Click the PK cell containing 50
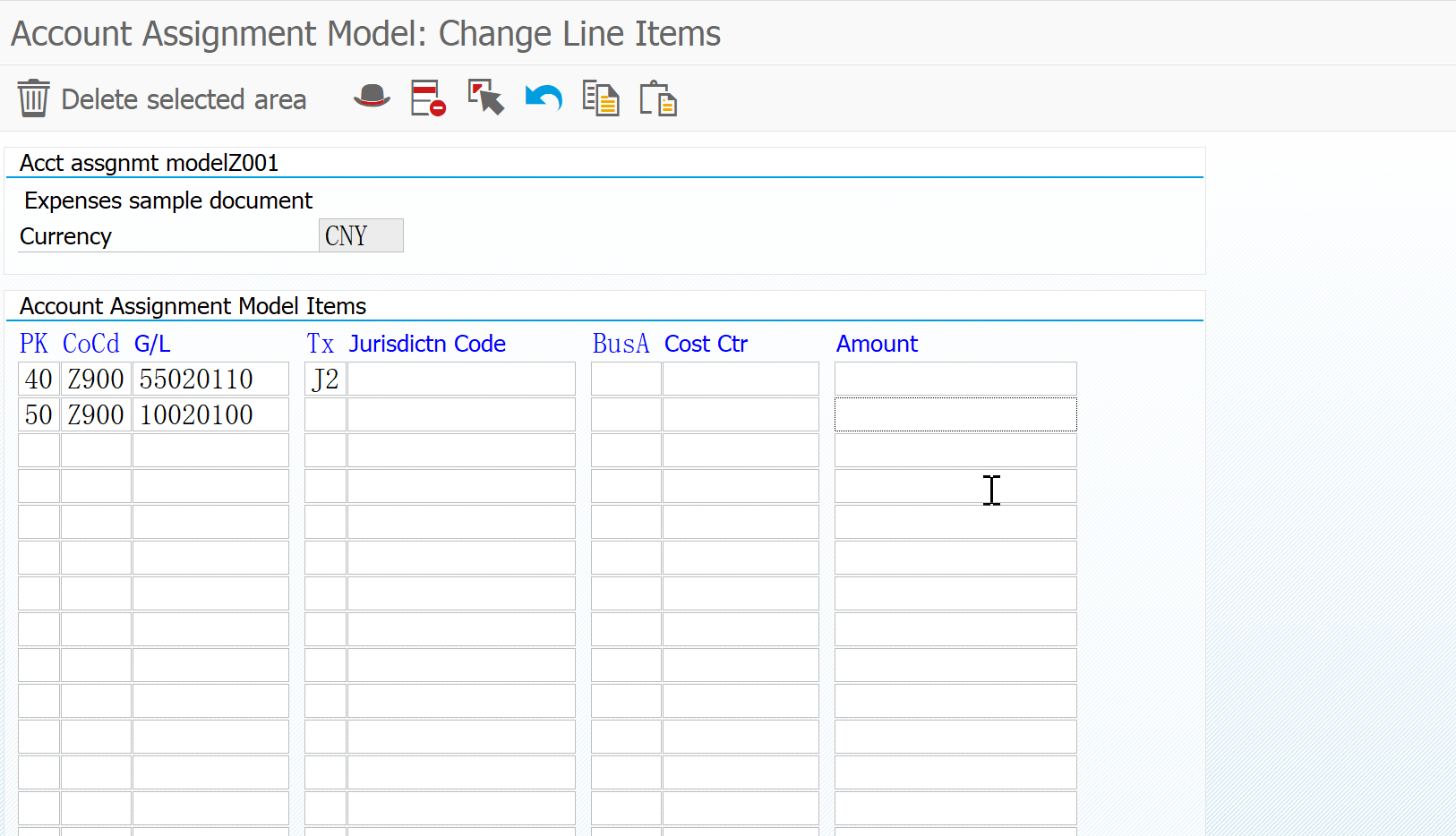 [x=38, y=414]
